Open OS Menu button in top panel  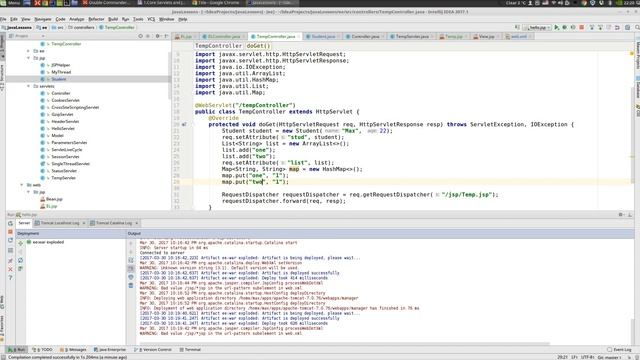(10, 3)
